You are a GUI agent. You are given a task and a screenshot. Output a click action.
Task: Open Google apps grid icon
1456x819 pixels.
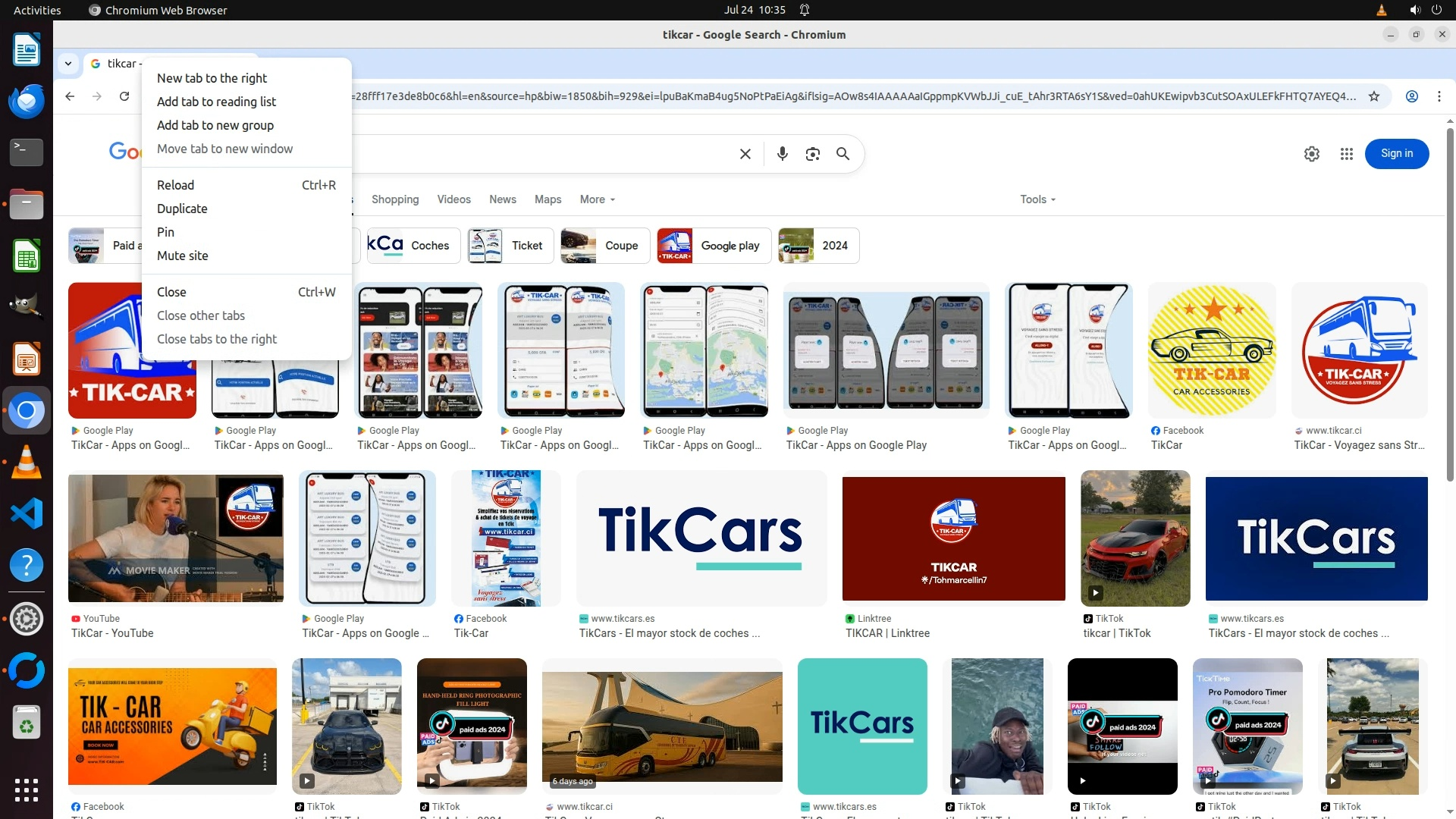click(x=1346, y=154)
